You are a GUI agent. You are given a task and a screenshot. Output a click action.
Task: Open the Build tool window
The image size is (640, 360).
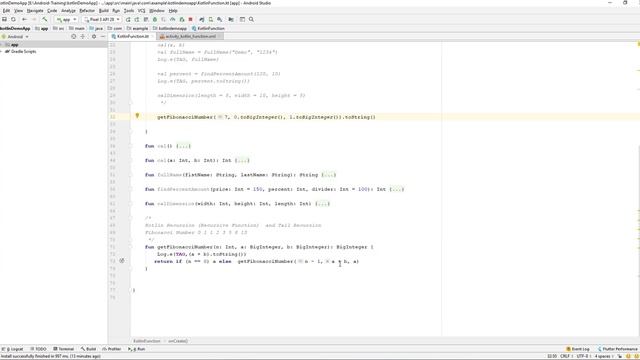[88, 349]
